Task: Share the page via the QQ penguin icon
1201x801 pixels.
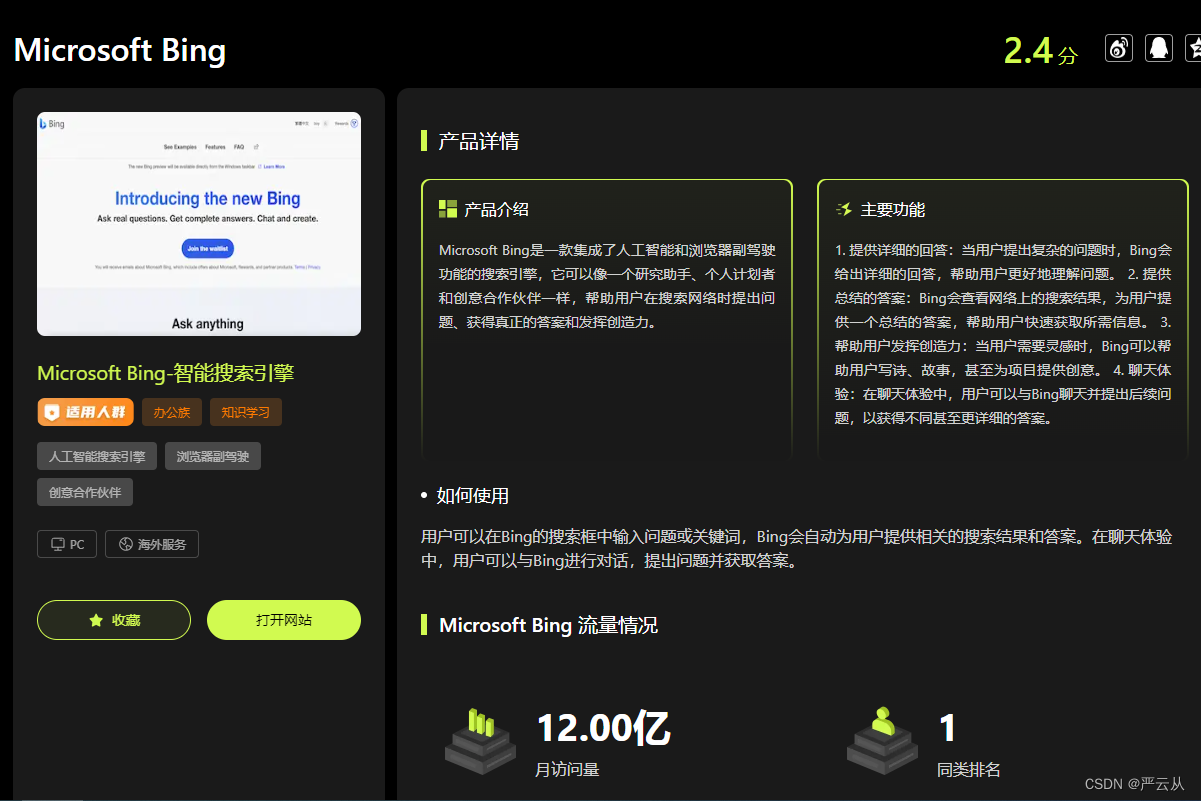Action: (x=1158, y=47)
